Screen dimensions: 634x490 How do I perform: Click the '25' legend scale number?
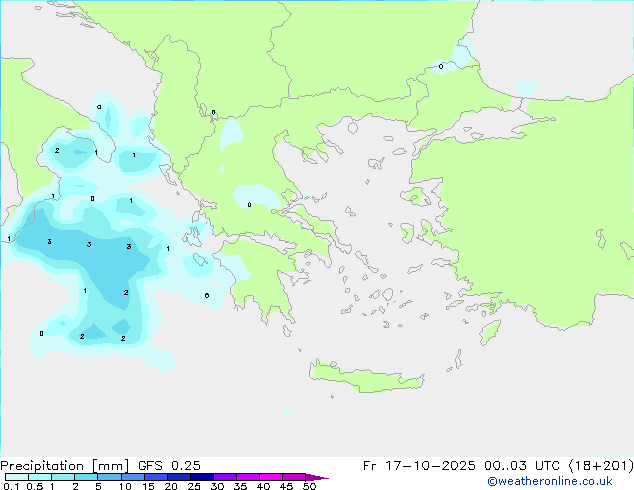(194, 486)
